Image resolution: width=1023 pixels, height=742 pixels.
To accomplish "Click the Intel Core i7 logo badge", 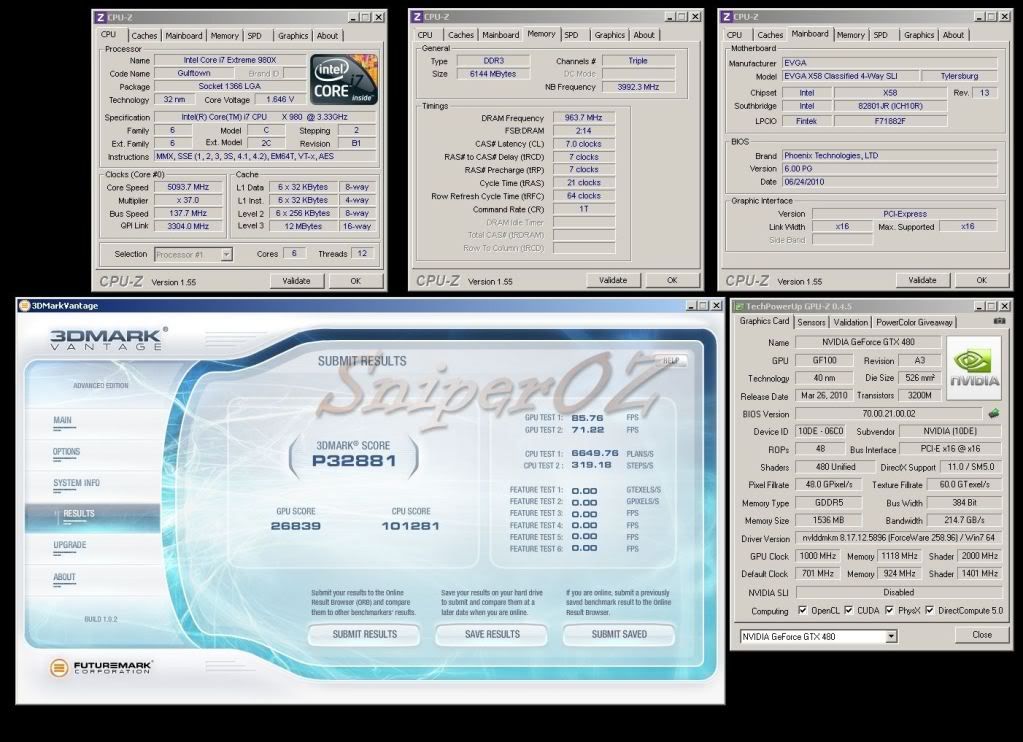I will 344,80.
